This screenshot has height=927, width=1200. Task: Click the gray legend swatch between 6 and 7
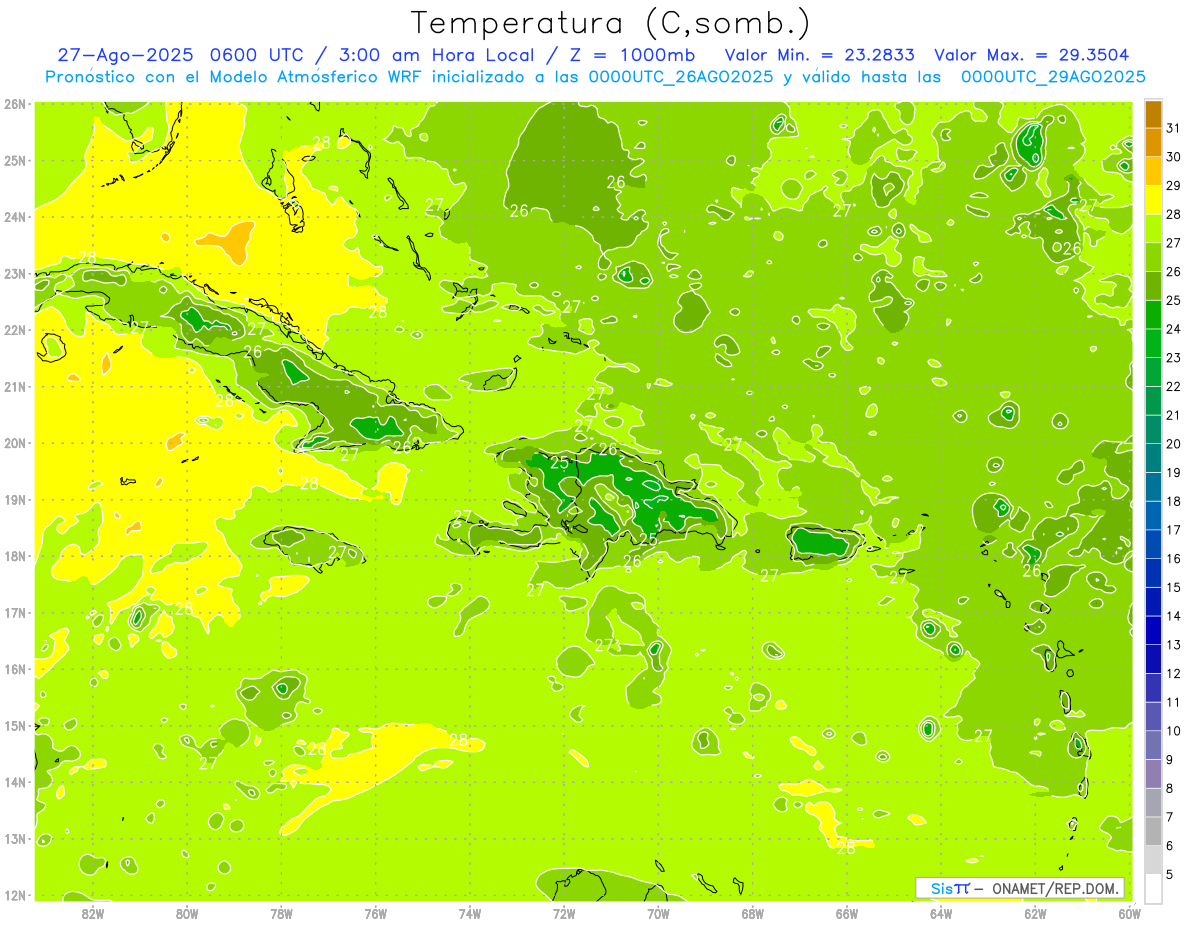tap(1153, 830)
